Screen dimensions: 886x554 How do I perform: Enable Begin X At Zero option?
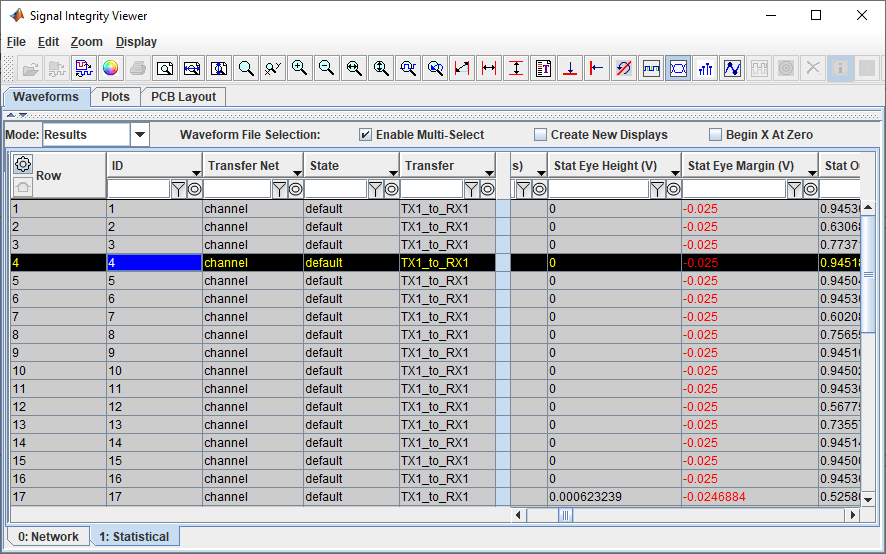[x=715, y=135]
